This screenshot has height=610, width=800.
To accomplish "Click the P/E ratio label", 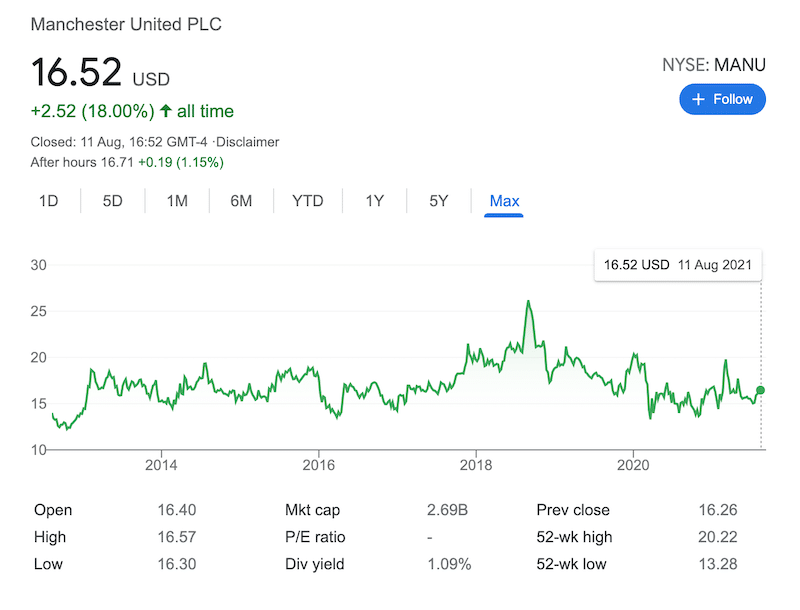I will click(x=315, y=537).
